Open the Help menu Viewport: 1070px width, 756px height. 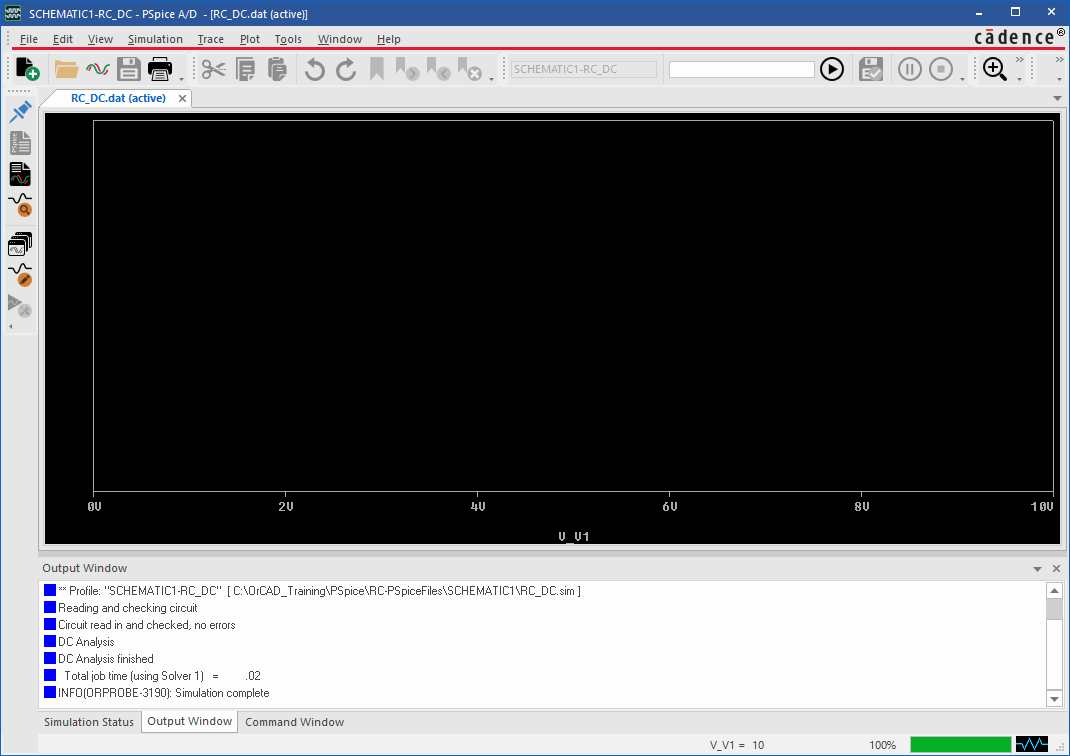(x=389, y=39)
